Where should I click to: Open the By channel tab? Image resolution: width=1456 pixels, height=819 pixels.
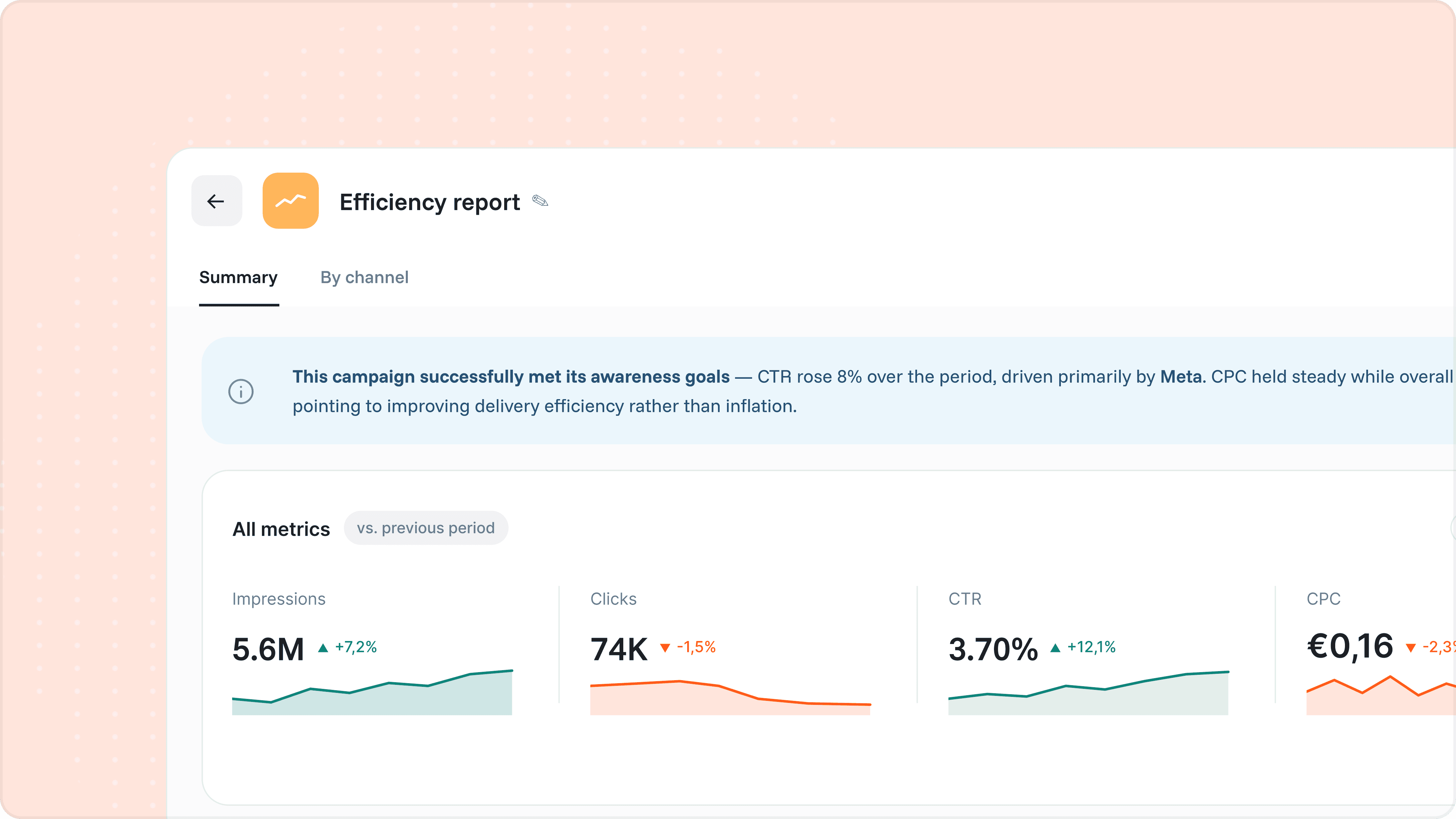(365, 278)
